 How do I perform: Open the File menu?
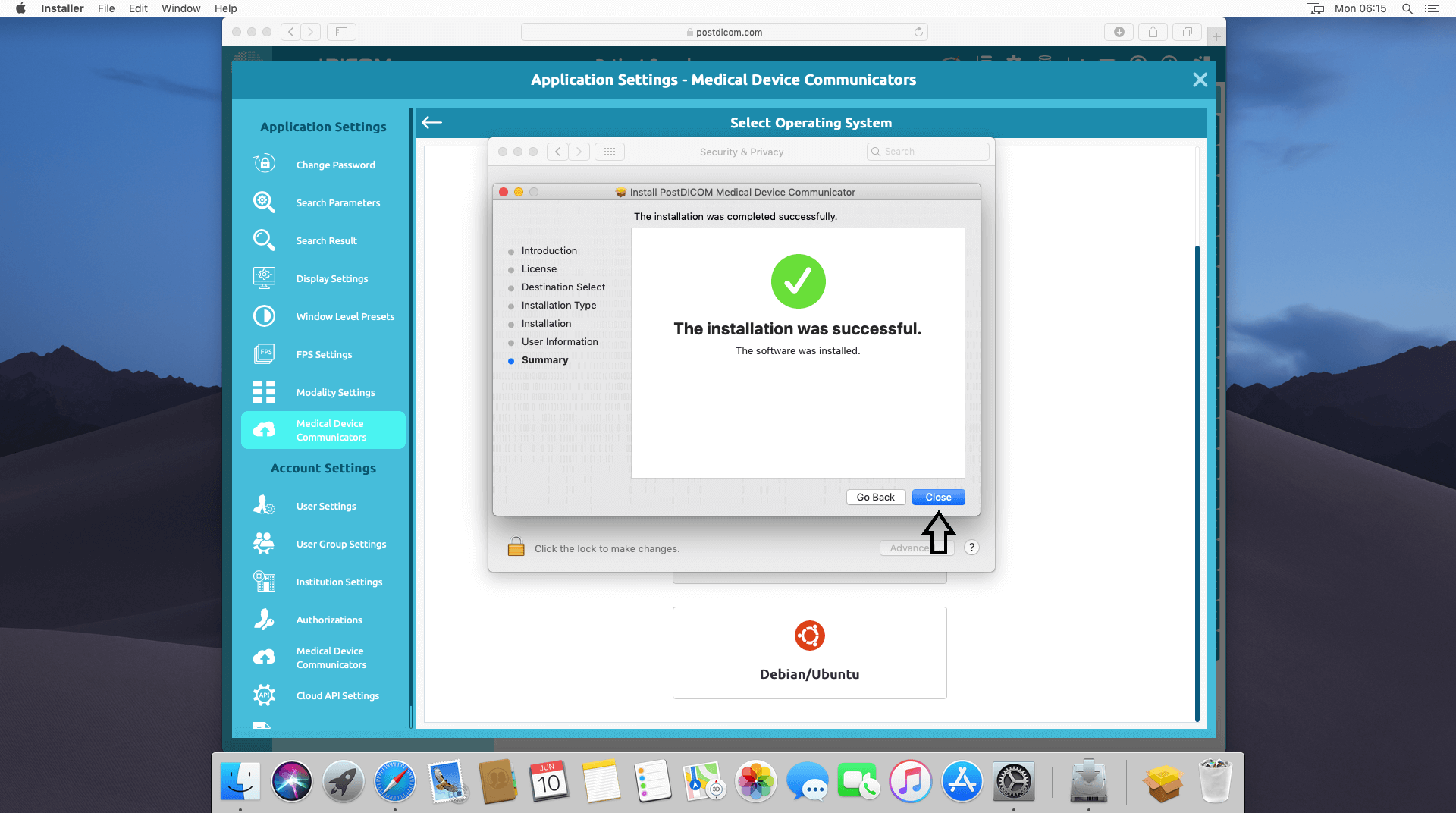[106, 8]
